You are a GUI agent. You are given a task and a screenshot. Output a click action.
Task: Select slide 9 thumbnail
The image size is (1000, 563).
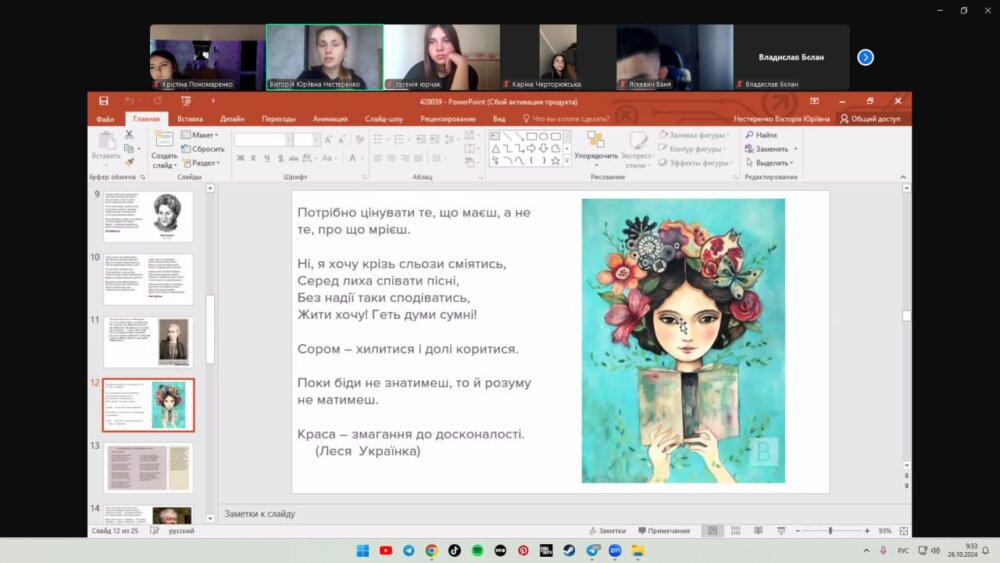[148, 216]
